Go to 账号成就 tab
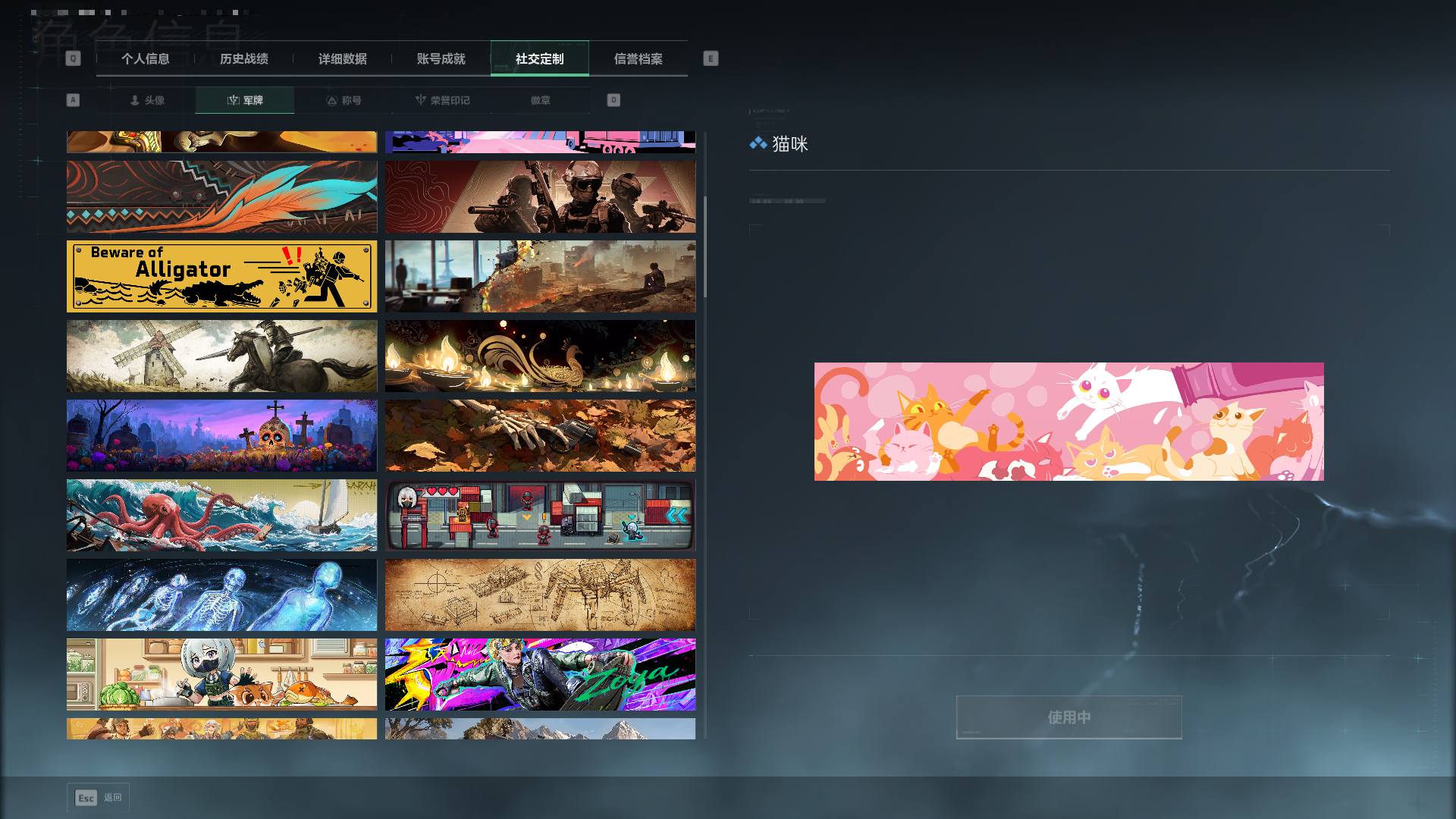 click(441, 58)
